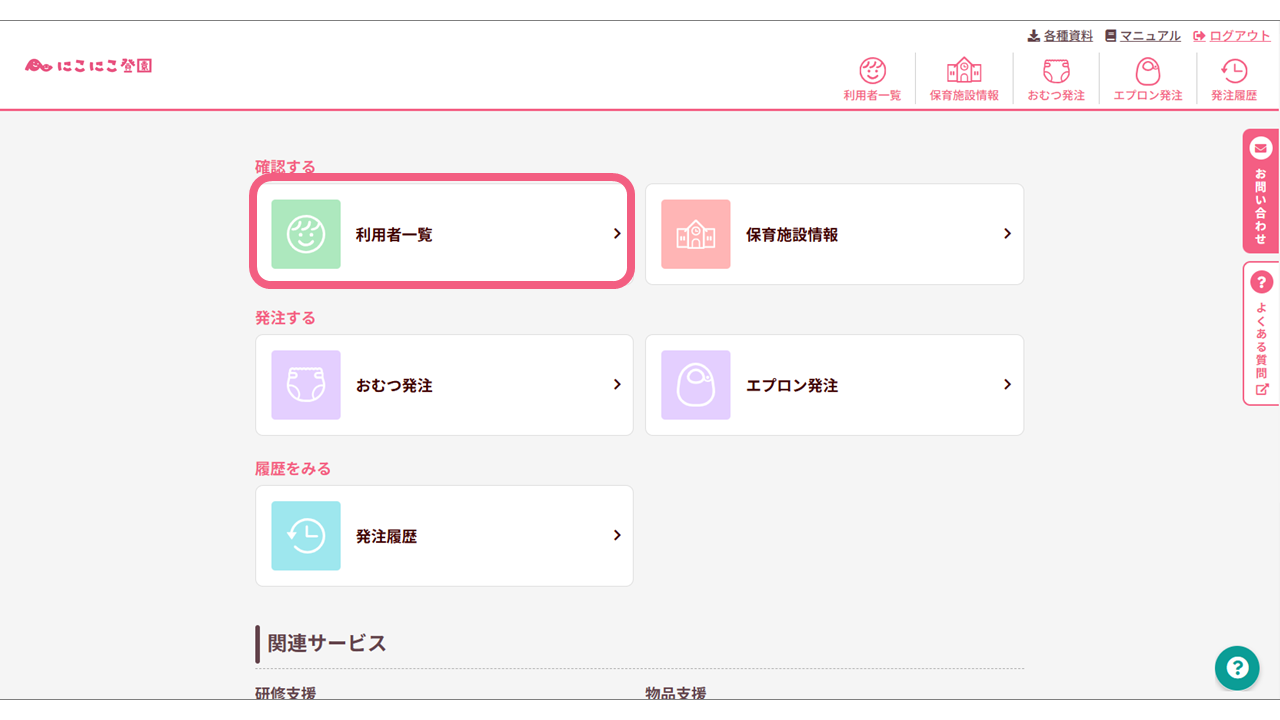Viewport: 1280px width, 720px height.
Task: Expand the 利用者一覧 card via its chevron
Action: [616, 233]
